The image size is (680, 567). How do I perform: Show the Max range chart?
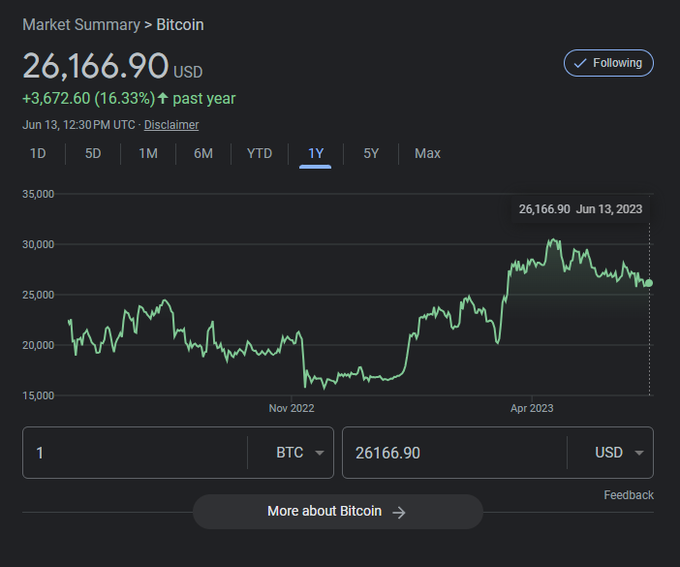pyautogui.click(x=428, y=153)
